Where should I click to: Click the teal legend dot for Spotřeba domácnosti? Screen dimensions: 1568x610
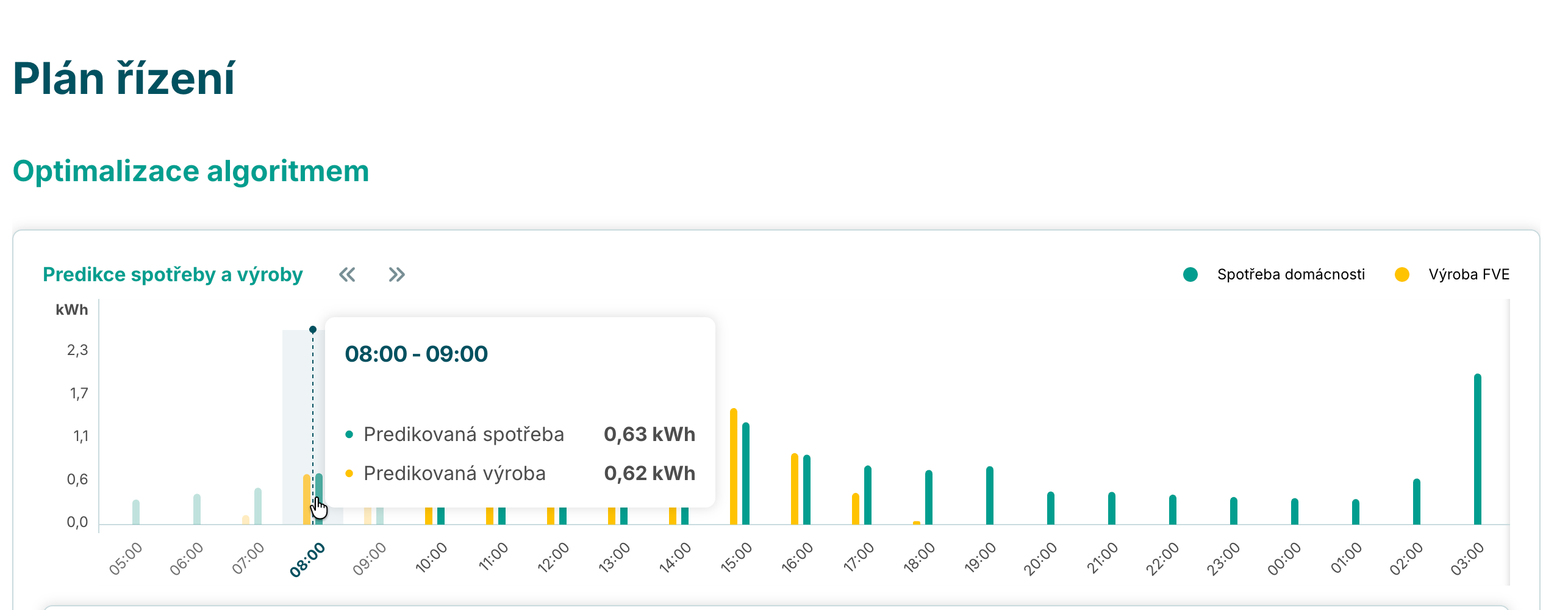click(x=1190, y=274)
